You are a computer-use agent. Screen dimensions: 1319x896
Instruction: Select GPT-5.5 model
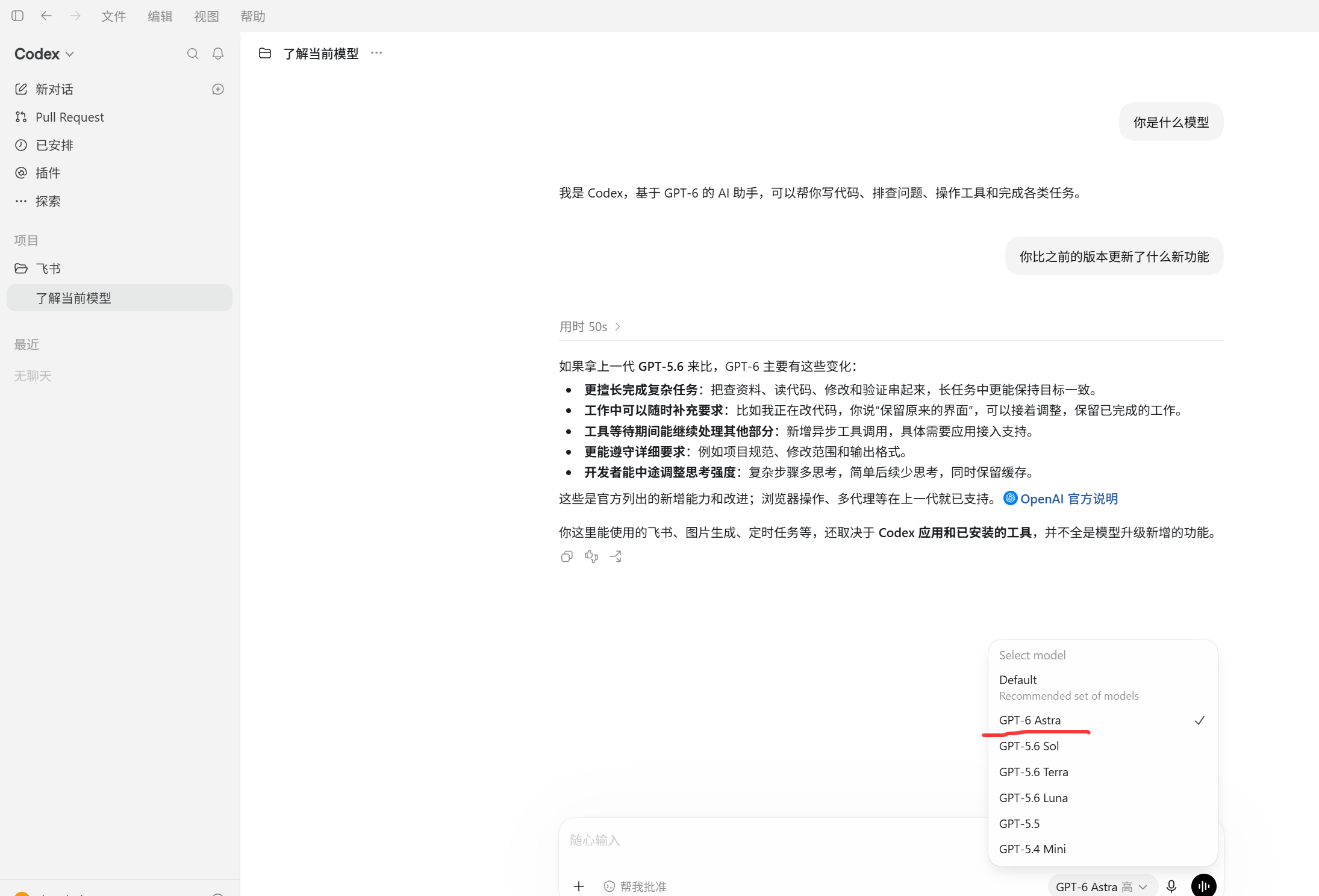coord(1103,824)
